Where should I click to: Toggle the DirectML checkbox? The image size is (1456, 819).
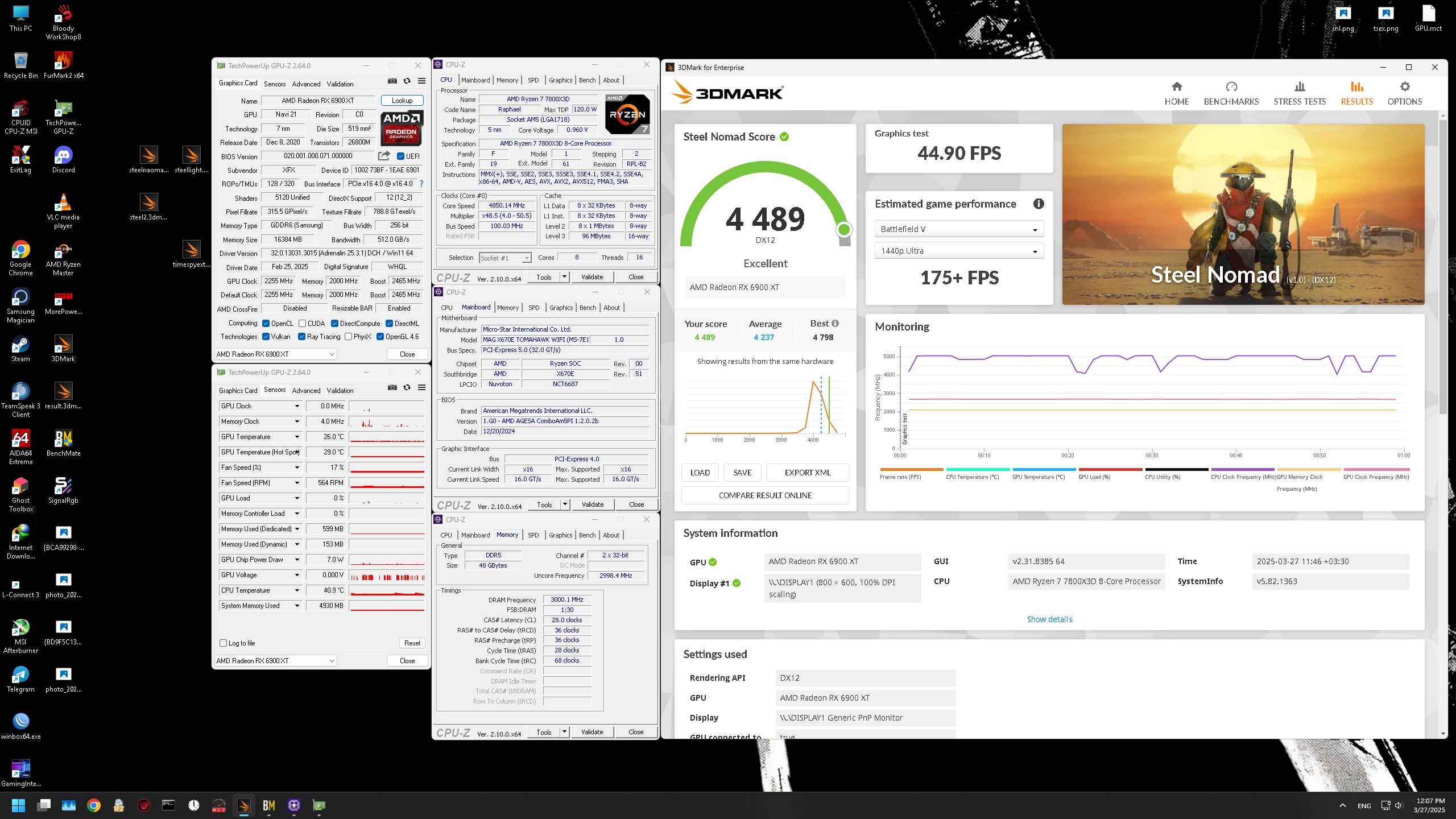390,323
